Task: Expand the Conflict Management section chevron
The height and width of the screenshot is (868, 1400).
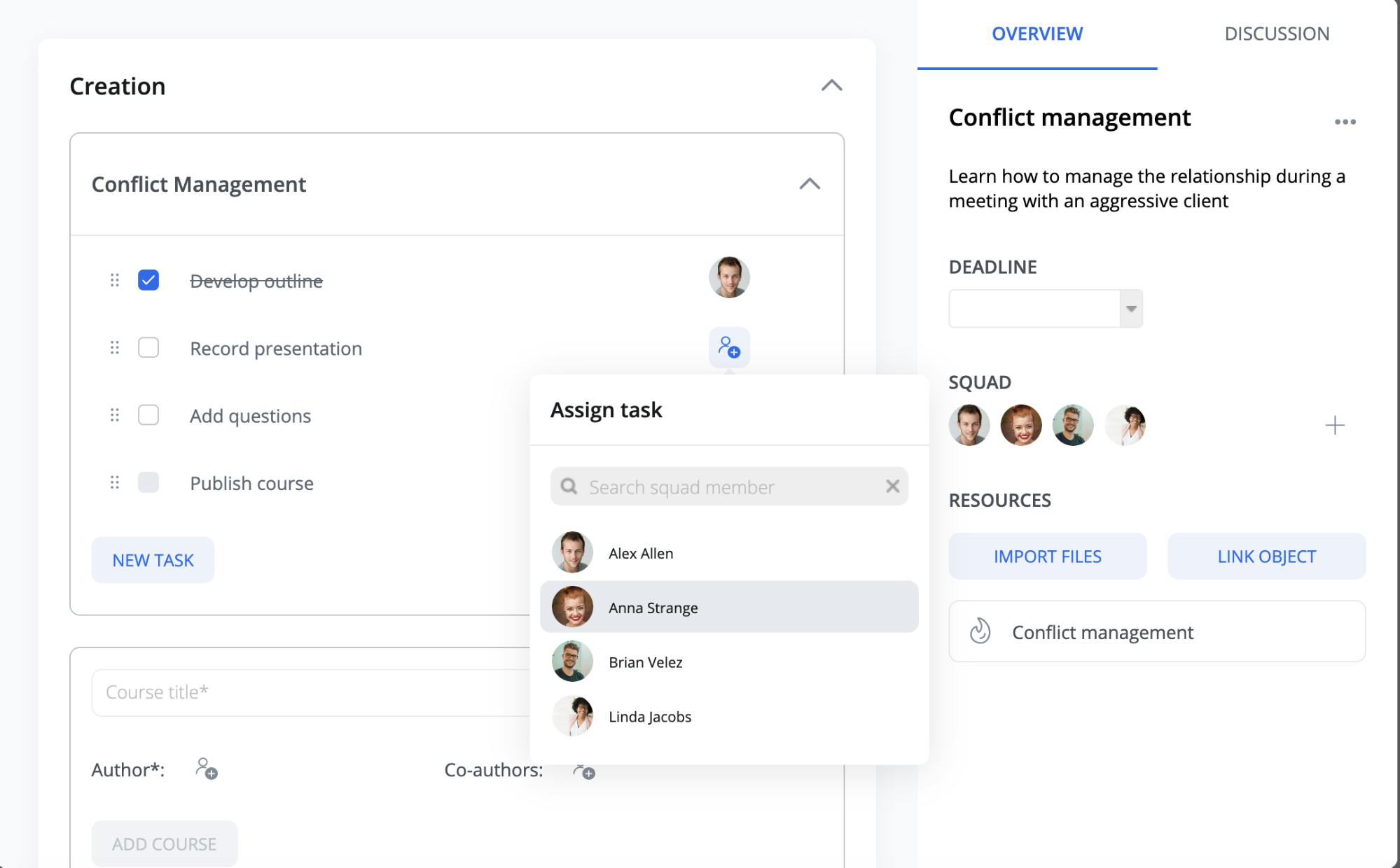Action: click(809, 184)
